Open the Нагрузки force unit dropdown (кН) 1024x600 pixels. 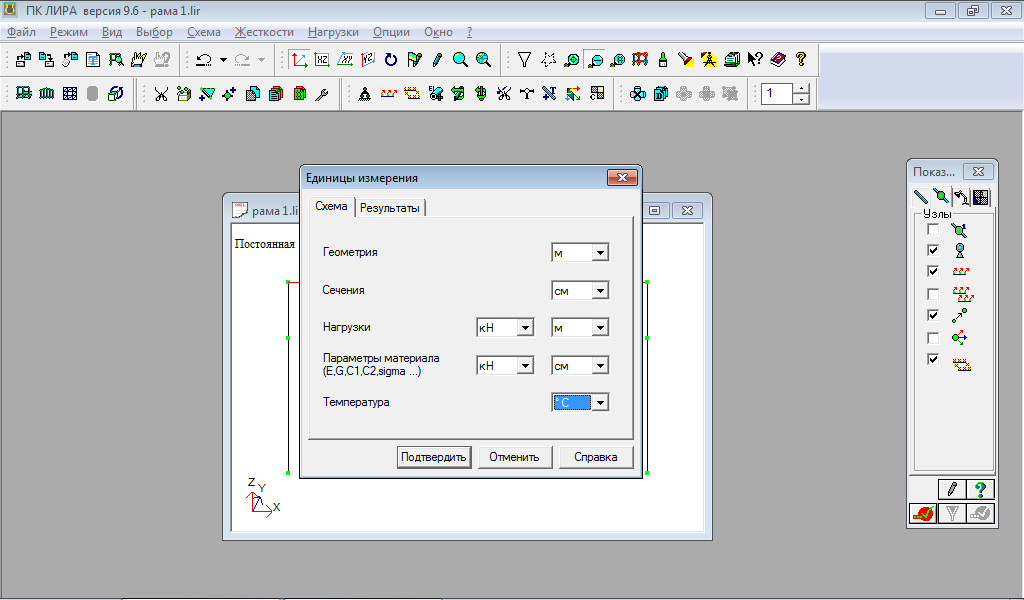coord(525,328)
